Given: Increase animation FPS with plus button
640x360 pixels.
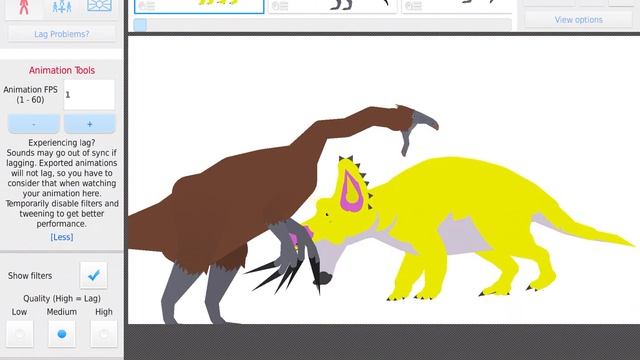Looking at the screenshot, I should 89,124.
